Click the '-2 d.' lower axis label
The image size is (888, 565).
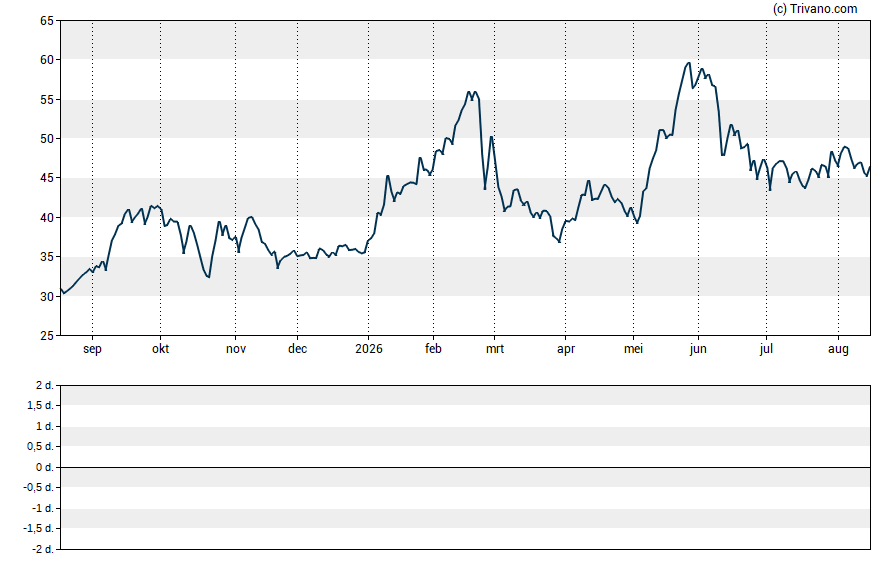[x=42, y=549]
